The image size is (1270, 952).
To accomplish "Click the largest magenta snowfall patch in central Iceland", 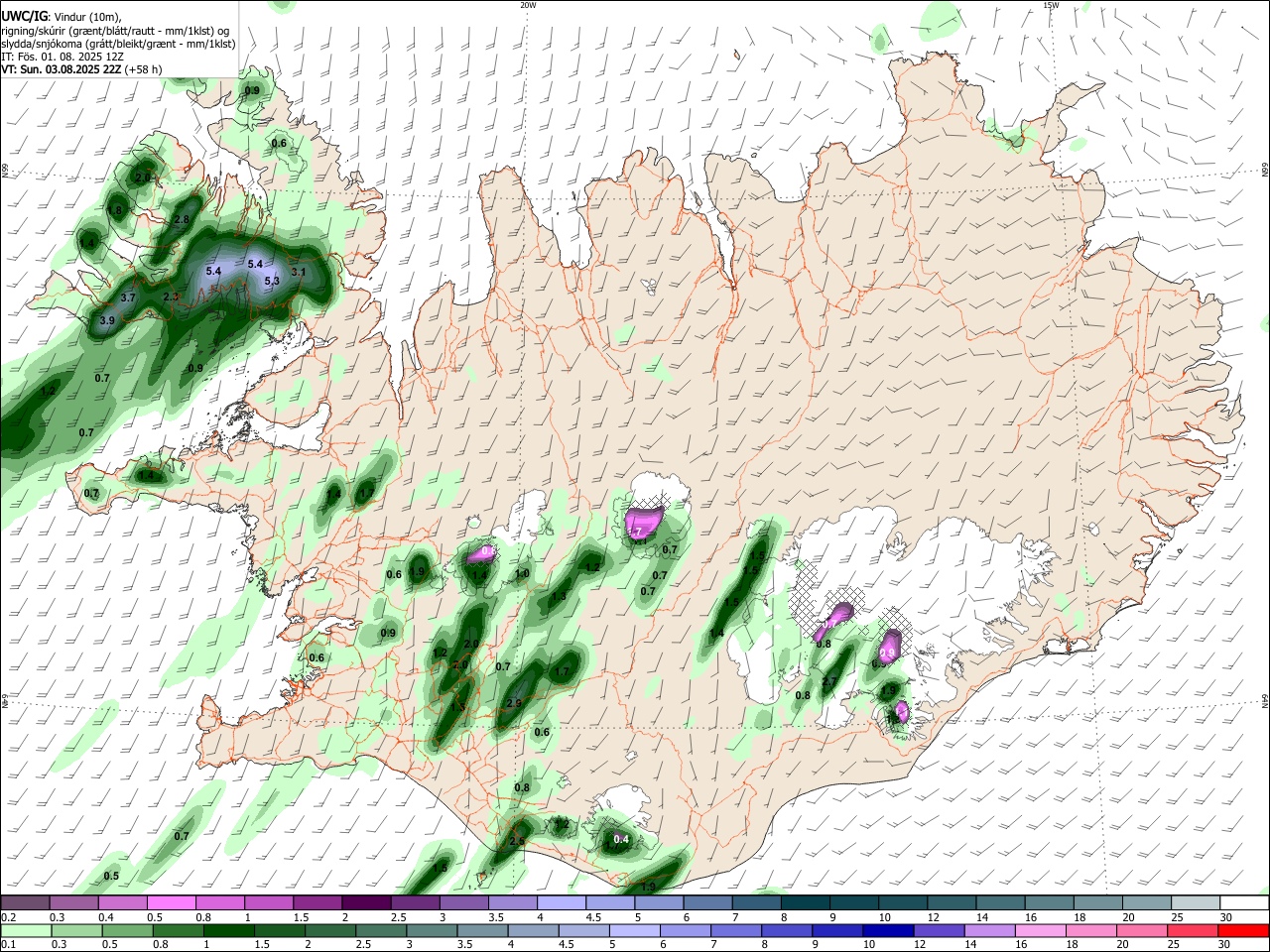I will 645,522.
